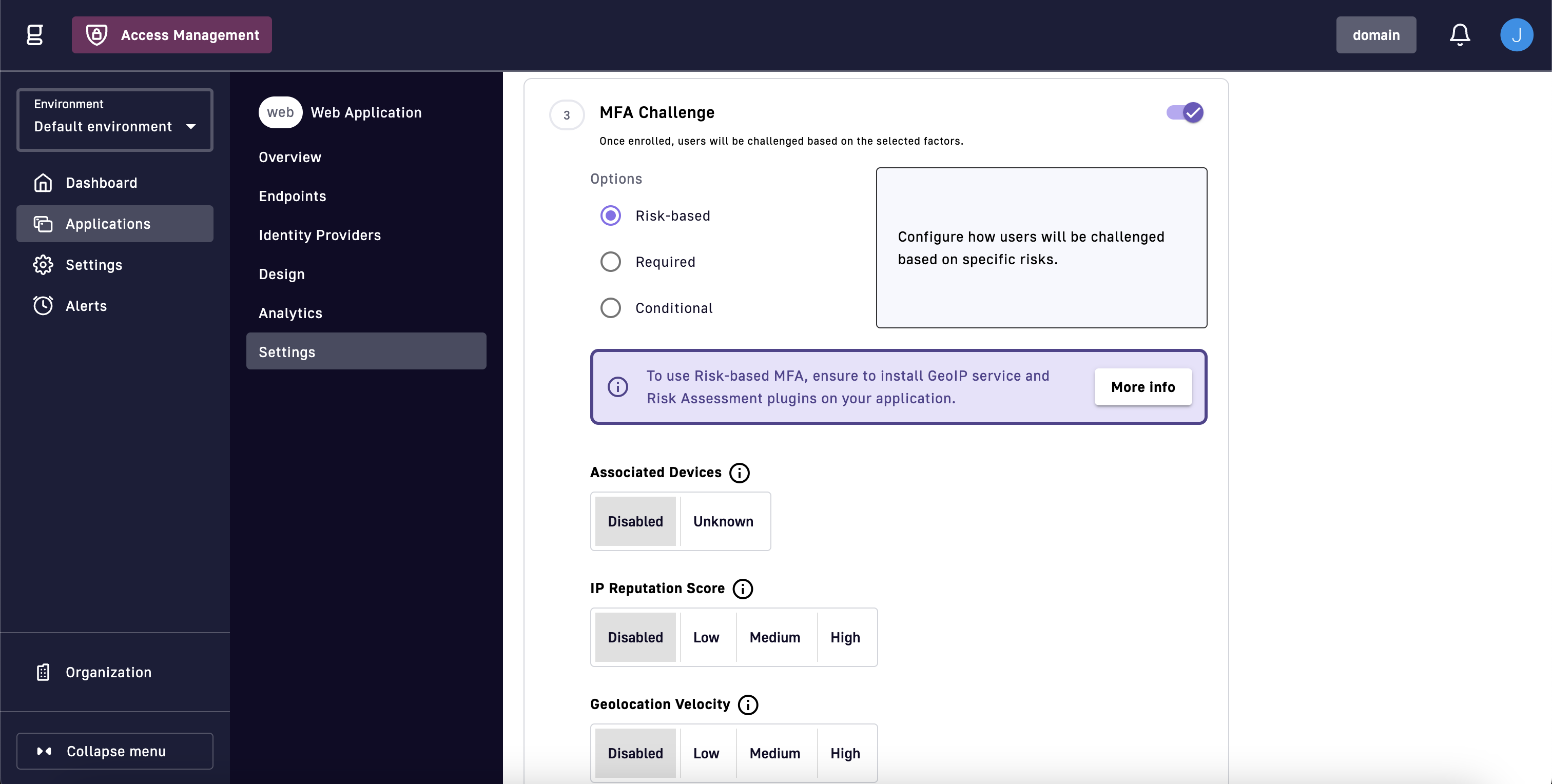The height and width of the screenshot is (784, 1552).
Task: Click the Alerts clock icon in the sidebar
Action: 43,306
